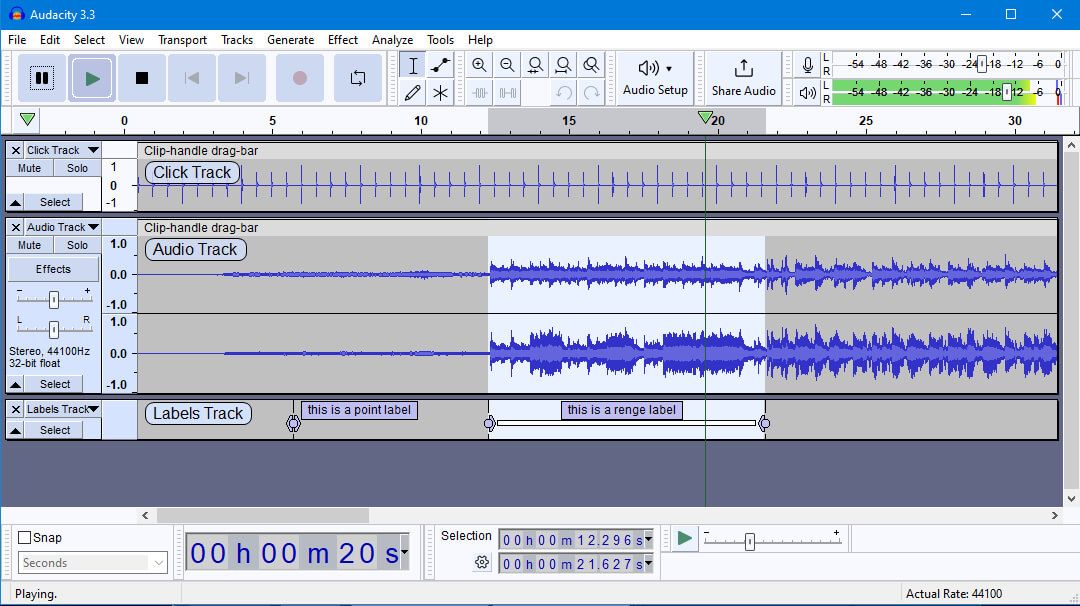Click the Share Audio button
The height and width of the screenshot is (606, 1080).
[743, 79]
